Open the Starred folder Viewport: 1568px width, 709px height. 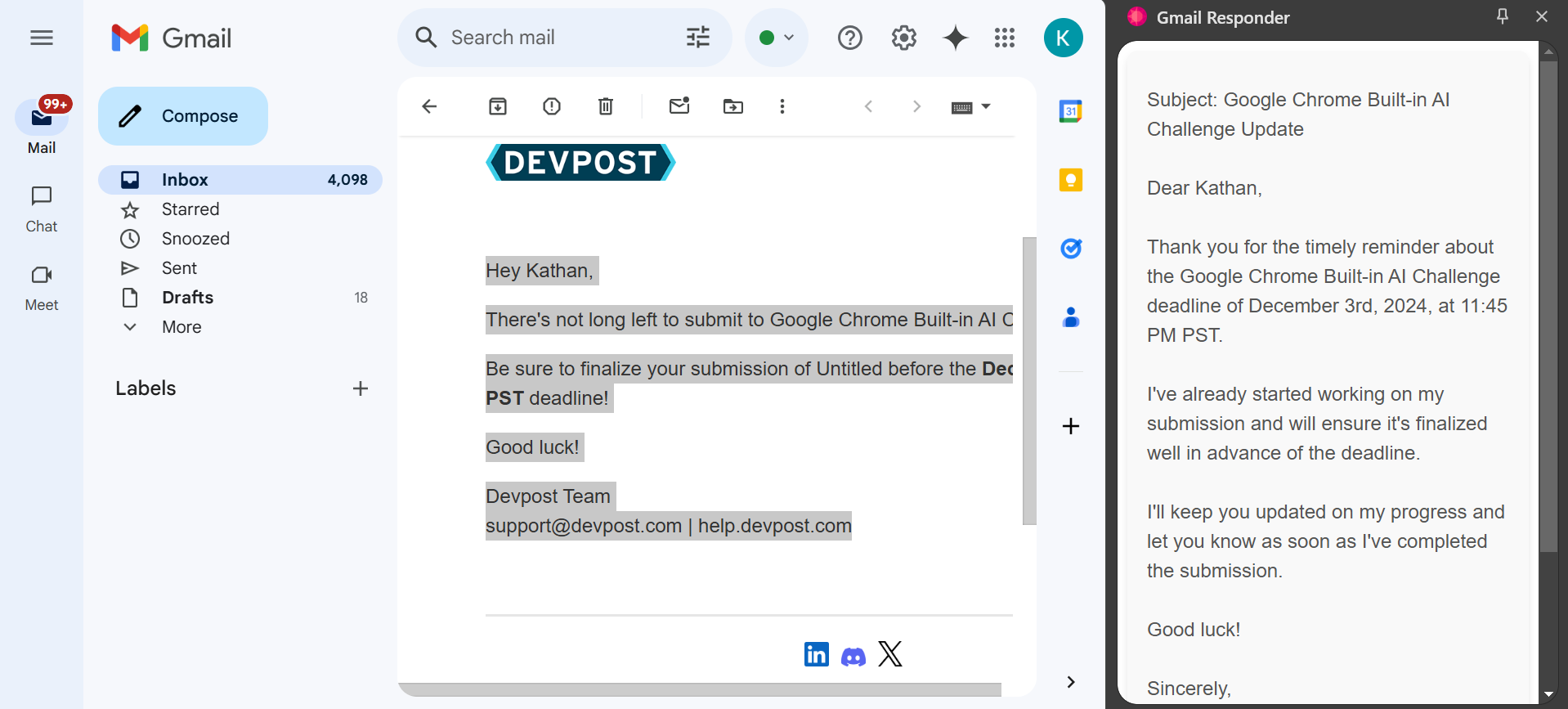[240, 209]
